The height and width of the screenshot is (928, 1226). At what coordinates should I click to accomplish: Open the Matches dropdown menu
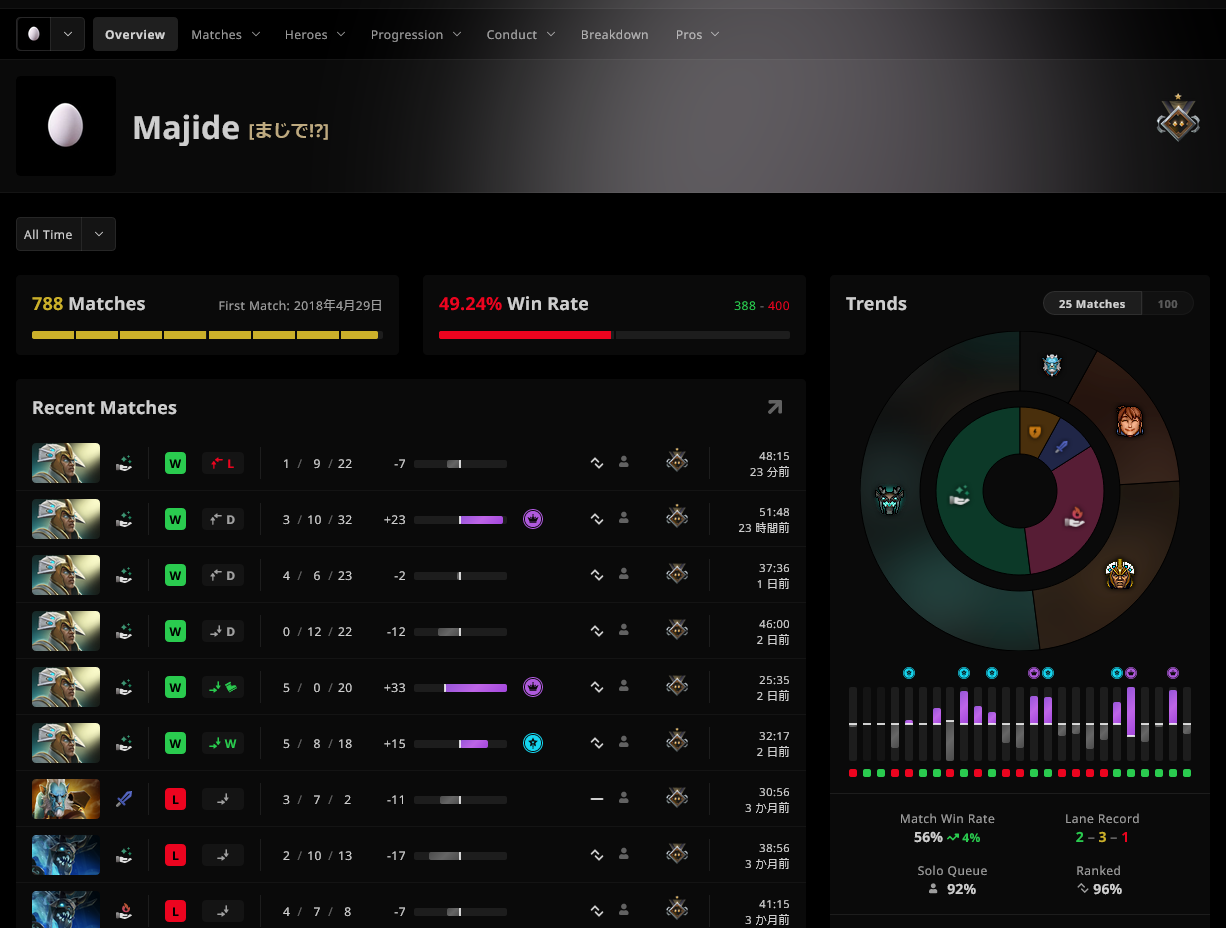click(x=226, y=34)
